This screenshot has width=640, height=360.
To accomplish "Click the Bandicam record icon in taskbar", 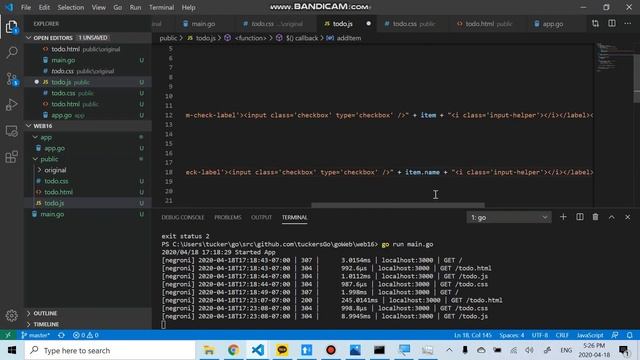I will click(331, 350).
